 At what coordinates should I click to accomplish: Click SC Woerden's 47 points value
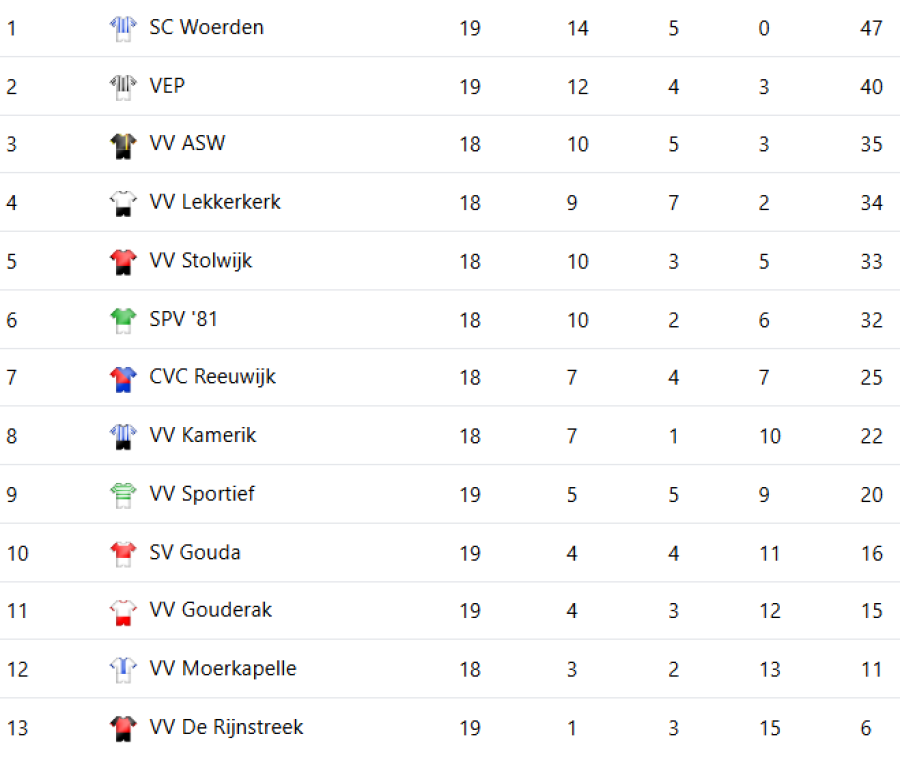click(x=871, y=28)
